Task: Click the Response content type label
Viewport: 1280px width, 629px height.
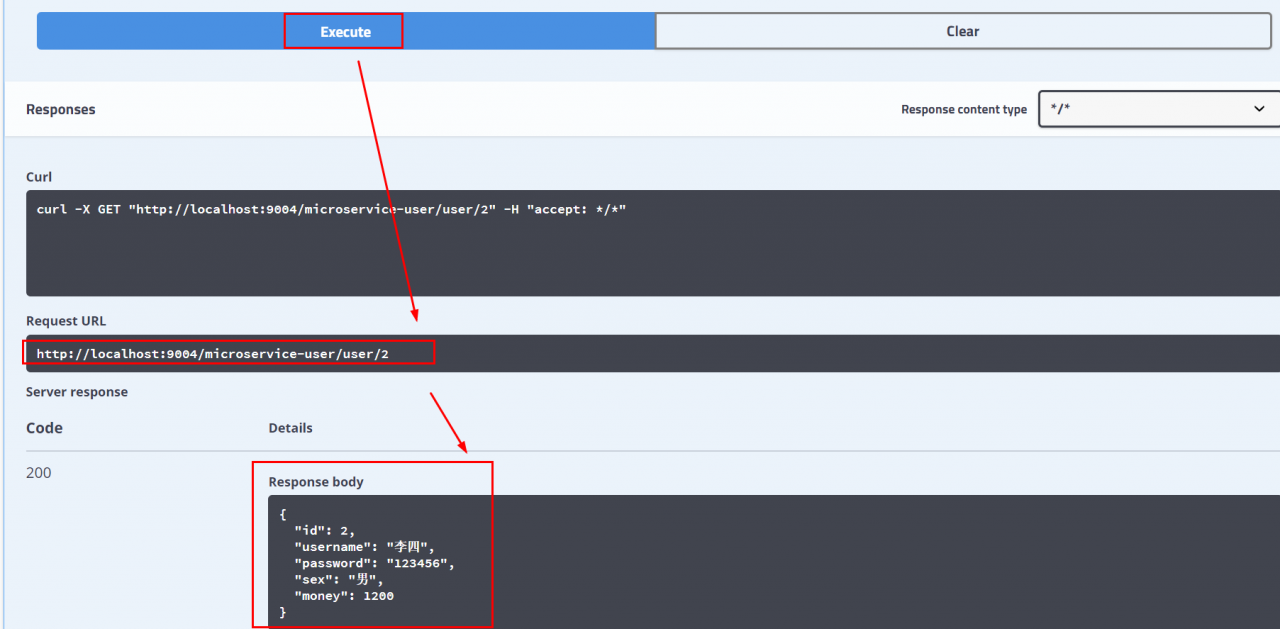Action: click(x=964, y=110)
